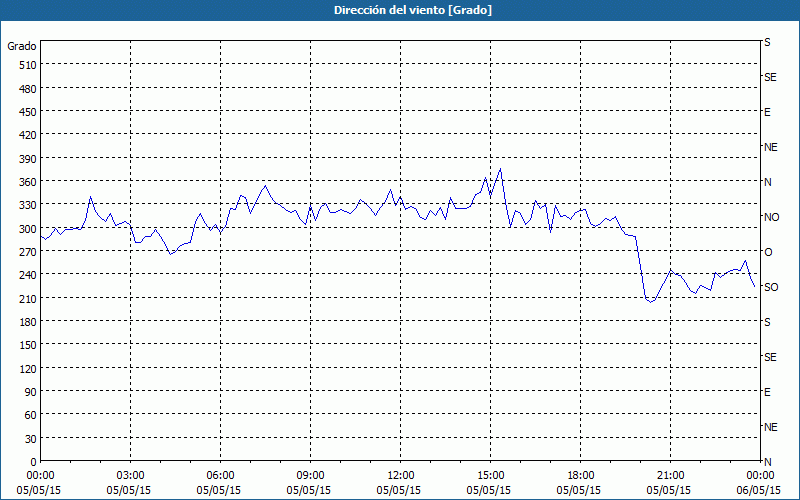Select the 60 y-axis value
The height and width of the screenshot is (500, 800).
[x=31, y=415]
